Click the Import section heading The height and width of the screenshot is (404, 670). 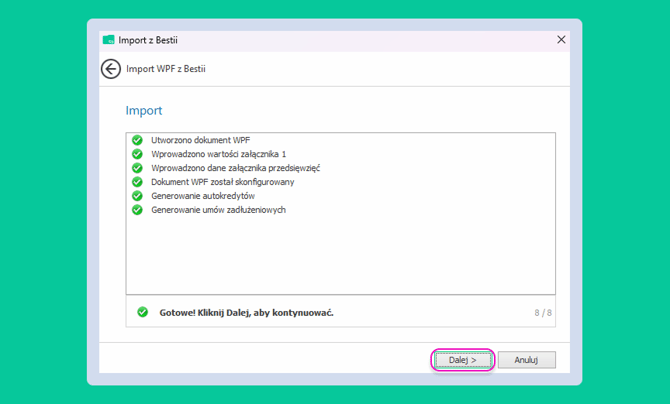[x=144, y=110]
